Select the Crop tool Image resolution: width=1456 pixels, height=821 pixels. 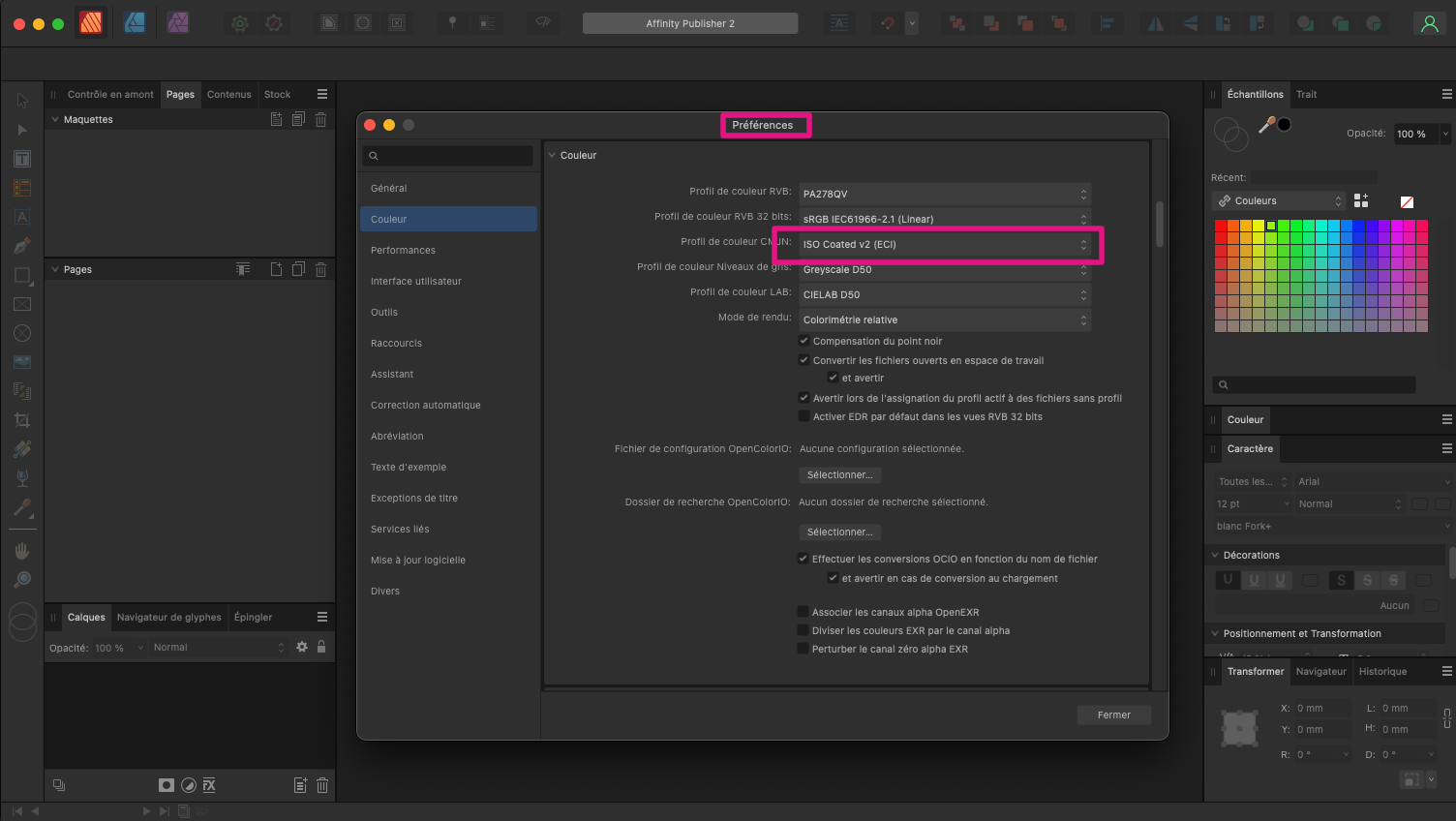(22, 420)
